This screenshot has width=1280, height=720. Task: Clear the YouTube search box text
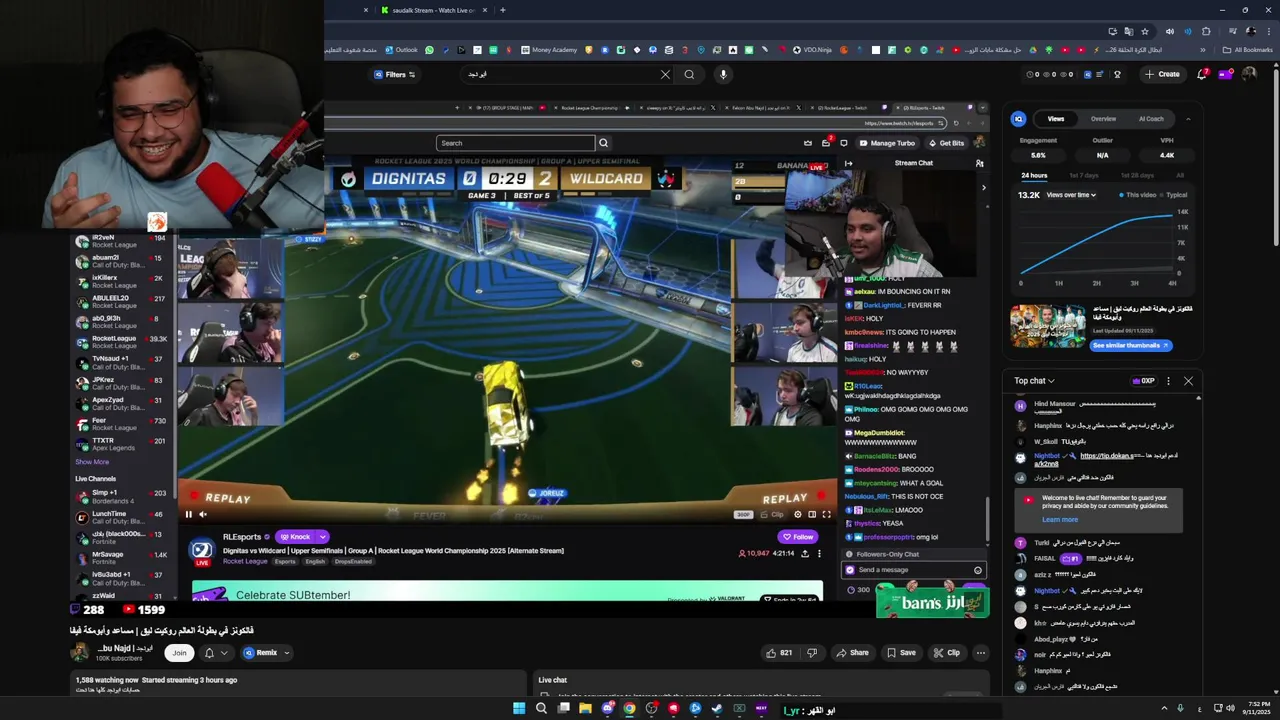pyautogui.click(x=665, y=74)
